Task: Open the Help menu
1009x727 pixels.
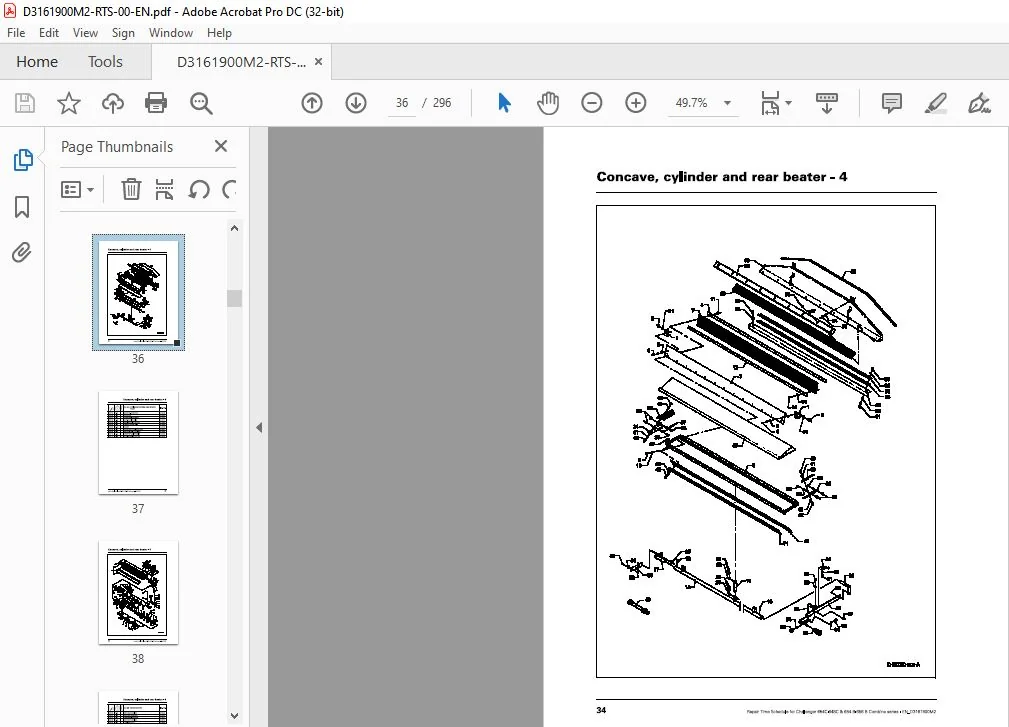Action: (x=219, y=33)
